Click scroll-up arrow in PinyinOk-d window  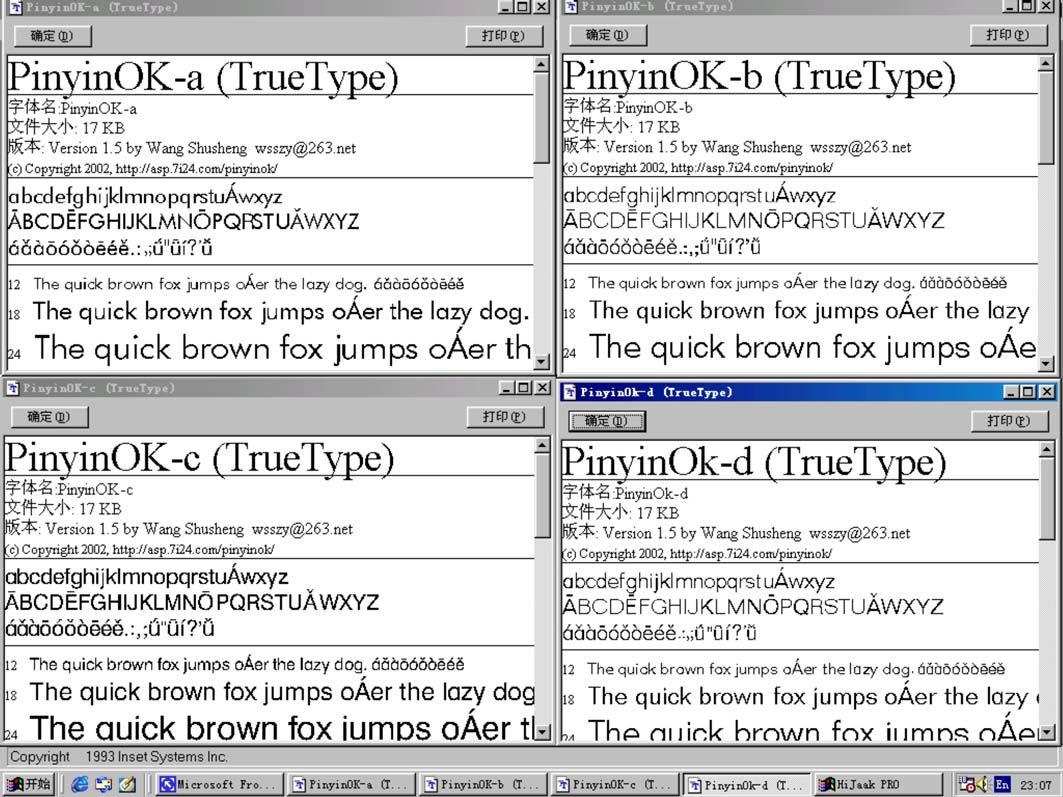pos(1047,449)
